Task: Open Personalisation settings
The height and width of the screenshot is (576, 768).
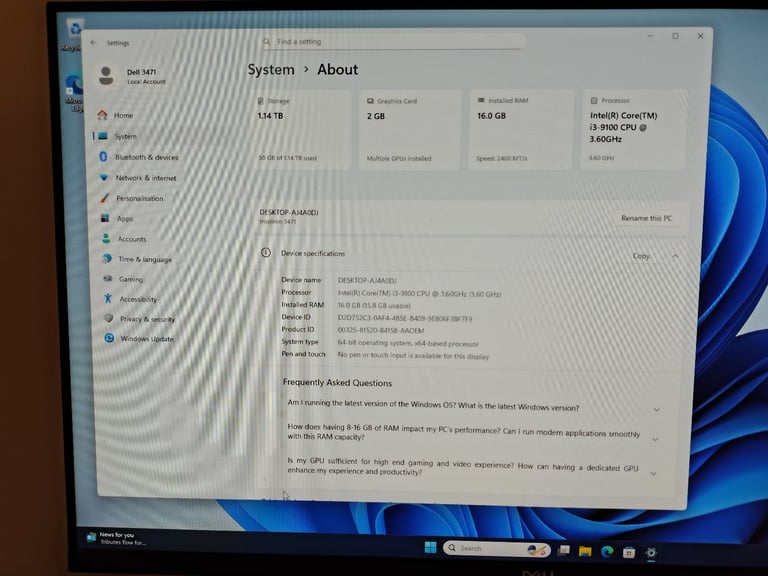Action: click(x=140, y=198)
